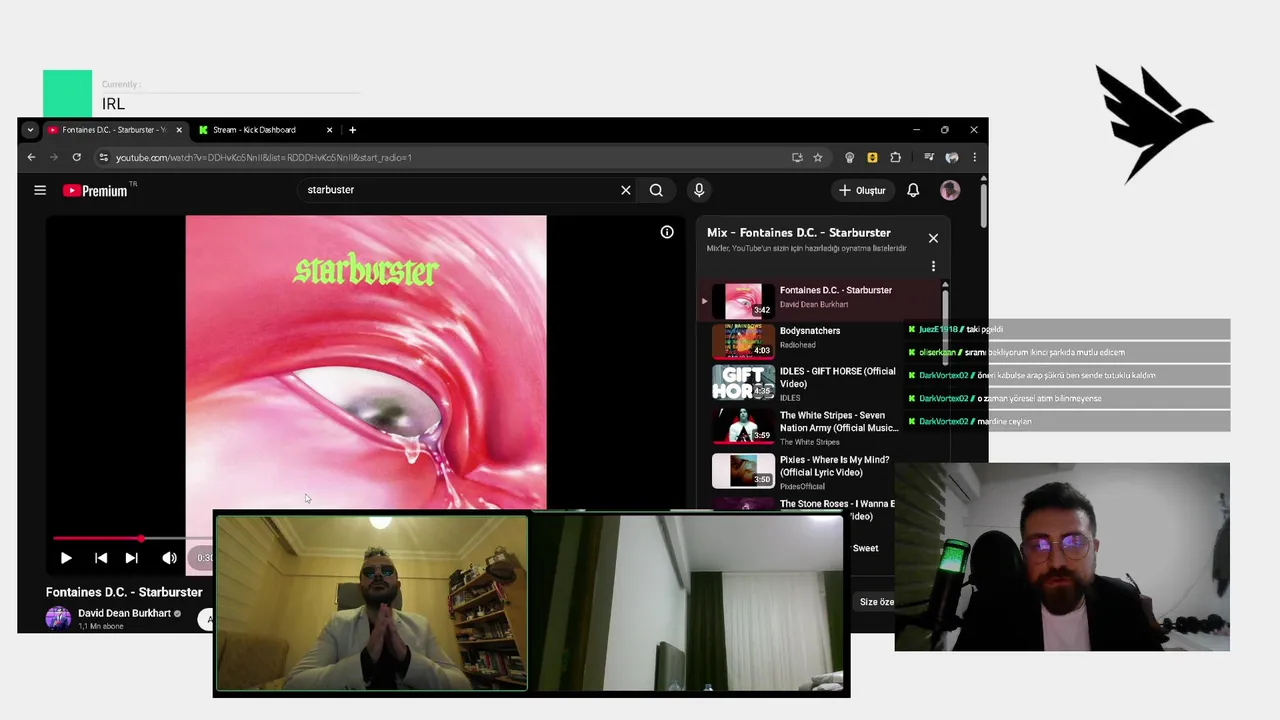This screenshot has width=1280, height=720.
Task: Open the David Dean Burkhart channel name
Action: pyautogui.click(x=124, y=613)
